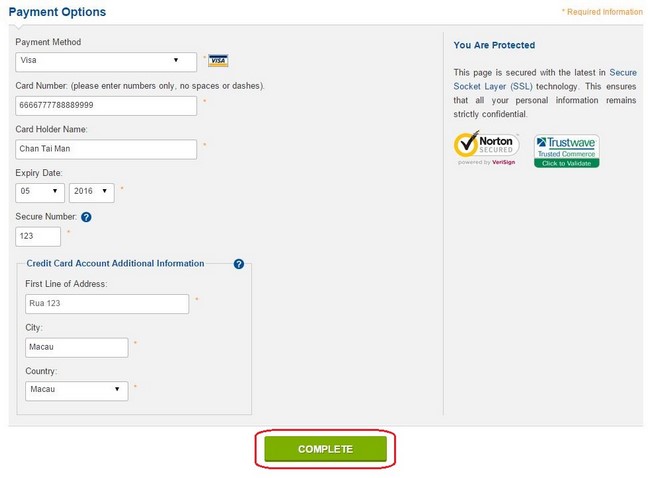
Task: Click the You Are Protected heading
Action: tap(494, 45)
